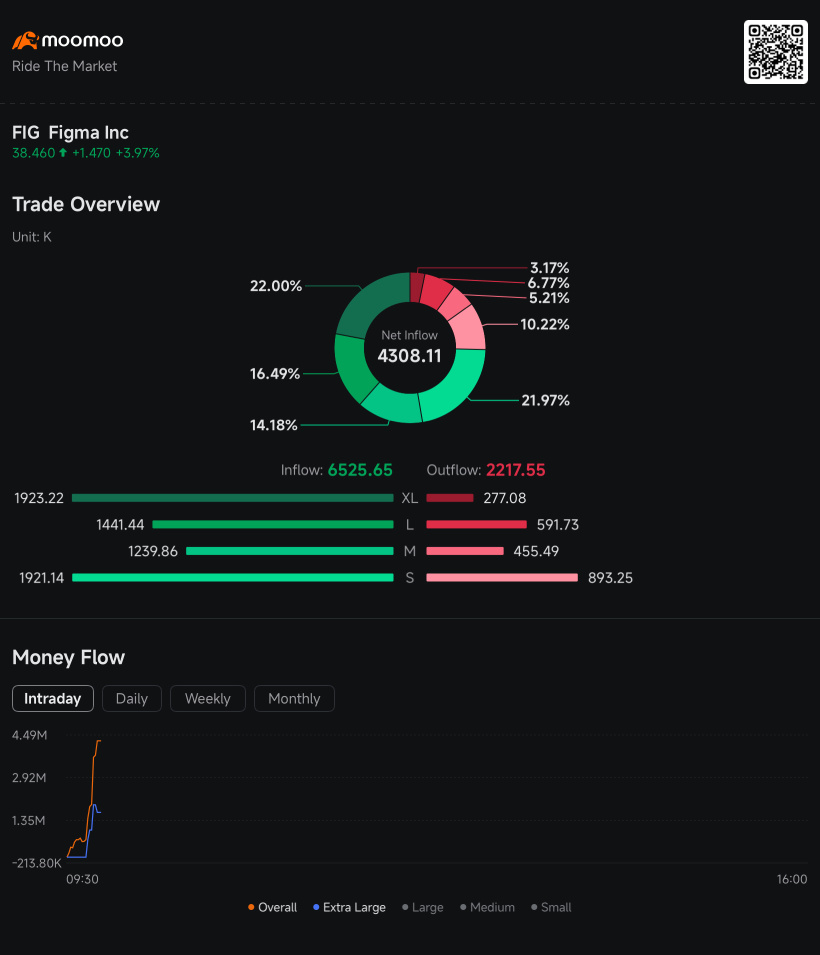The height and width of the screenshot is (955, 820).
Task: Click the 10.22% donut label
Action: pos(545,324)
